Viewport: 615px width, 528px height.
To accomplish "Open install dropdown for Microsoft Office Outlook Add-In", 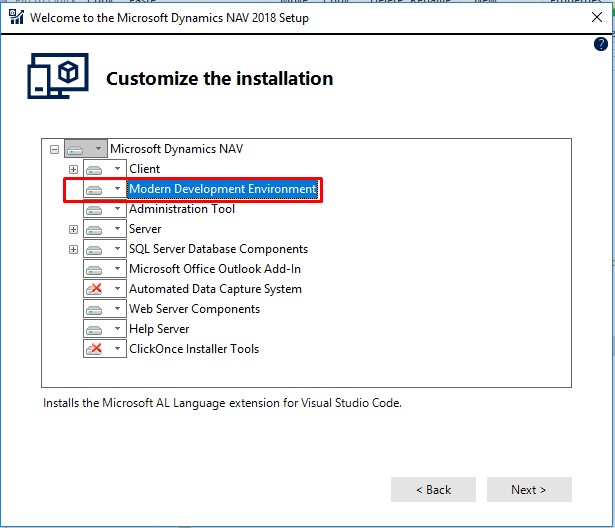I will coord(105,269).
